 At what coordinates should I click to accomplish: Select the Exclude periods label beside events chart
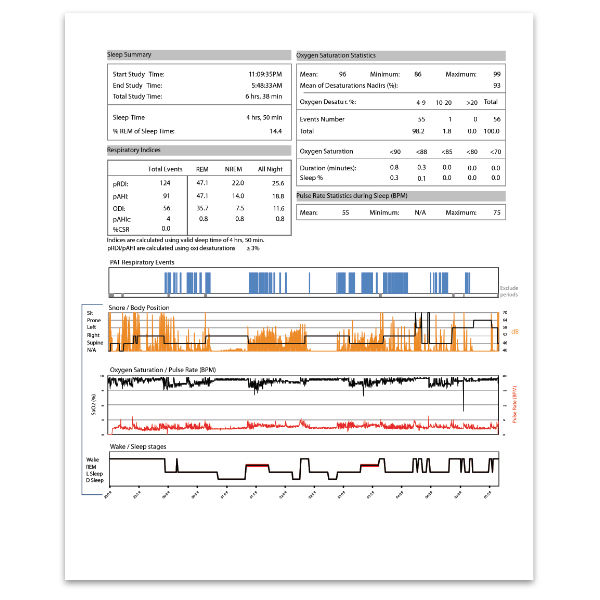tap(509, 291)
